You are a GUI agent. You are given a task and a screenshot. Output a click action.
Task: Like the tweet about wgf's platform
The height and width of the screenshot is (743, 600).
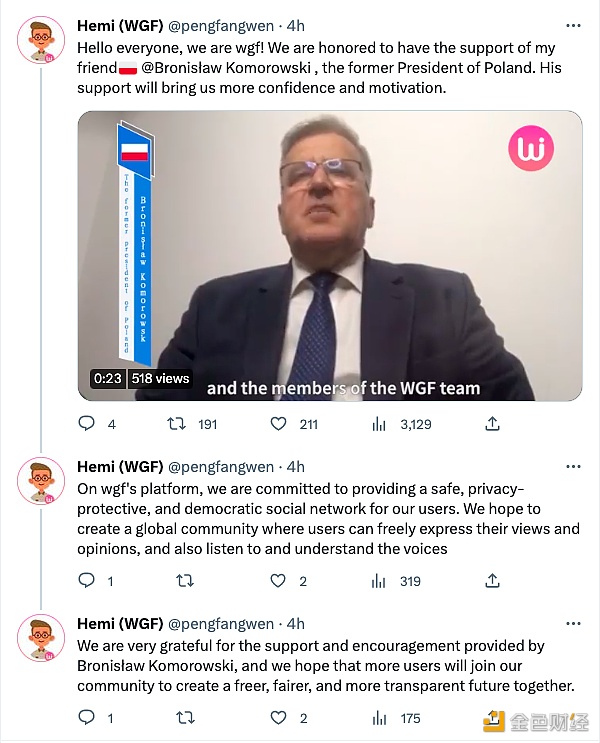[x=279, y=581]
